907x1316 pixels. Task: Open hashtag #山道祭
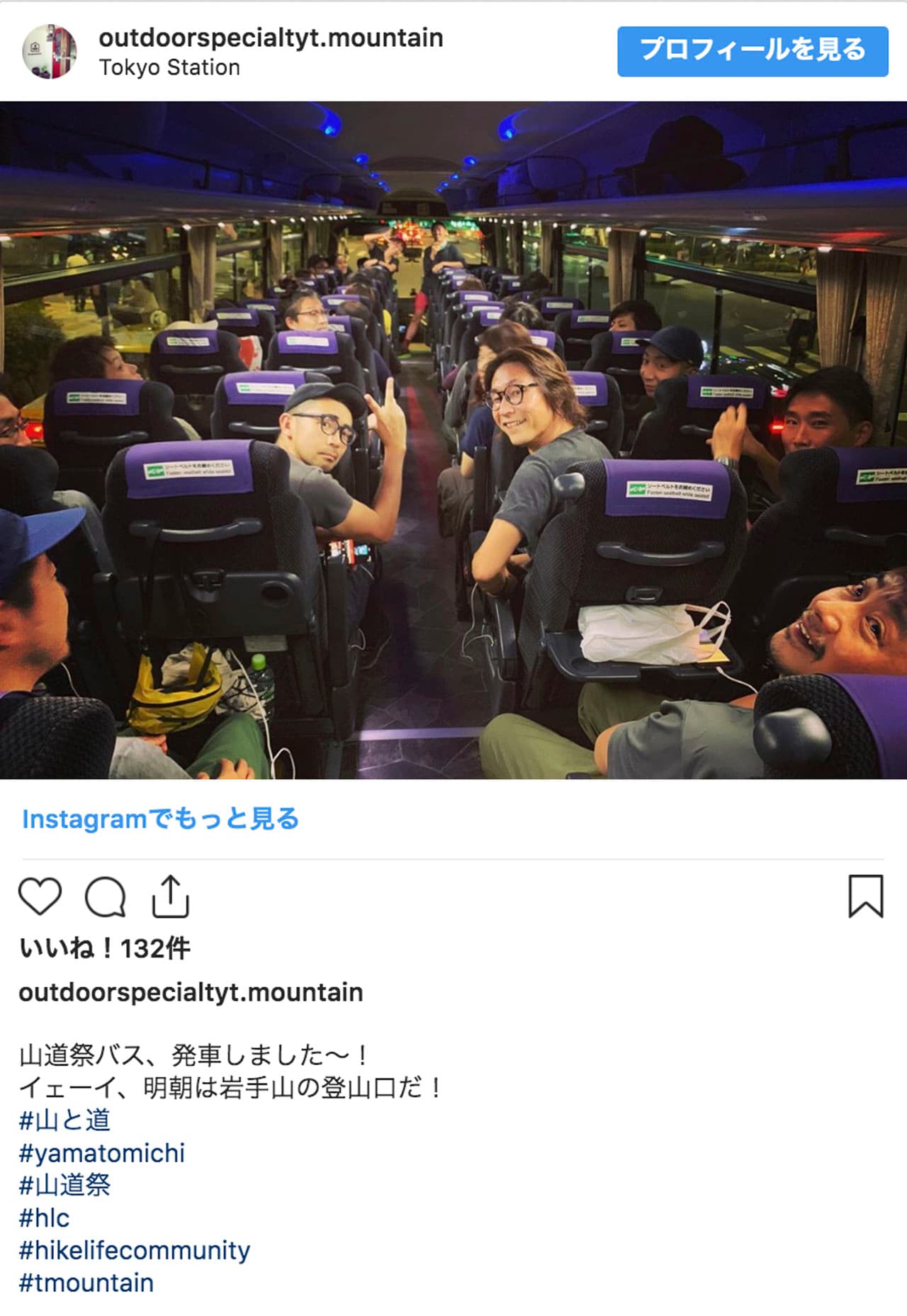pos(64,1185)
